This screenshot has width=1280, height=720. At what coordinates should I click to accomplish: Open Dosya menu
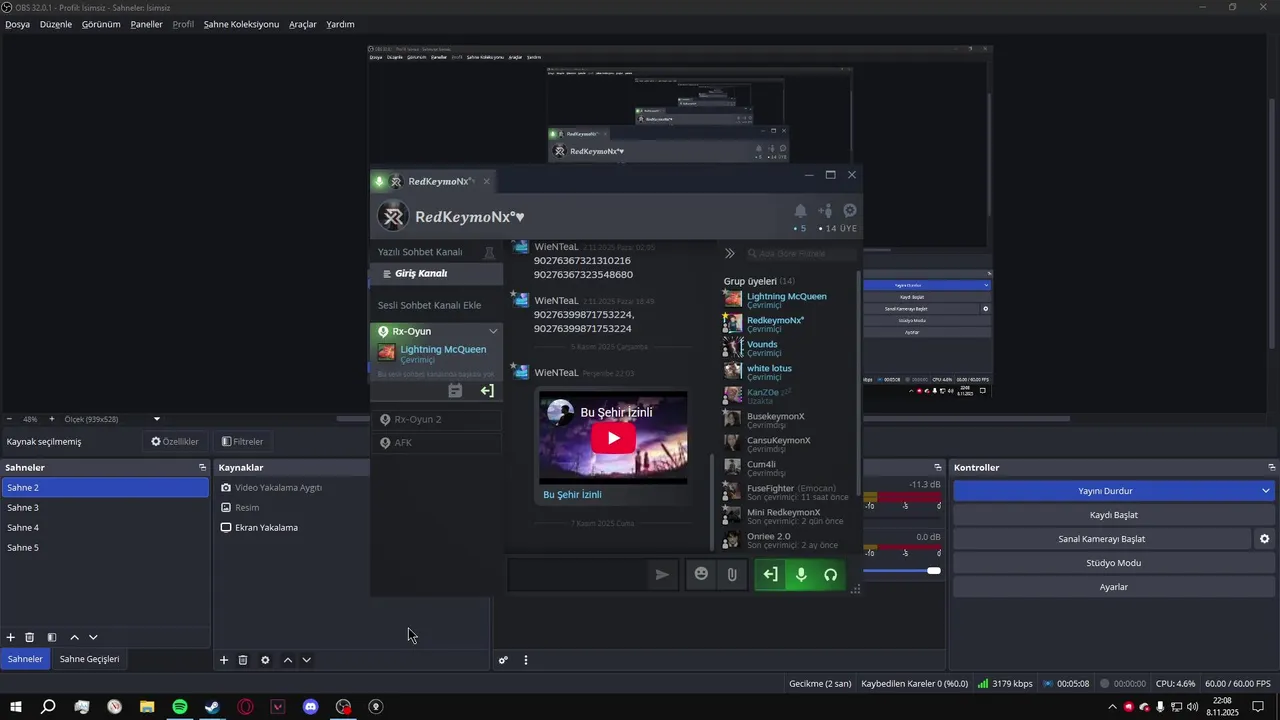tap(17, 24)
